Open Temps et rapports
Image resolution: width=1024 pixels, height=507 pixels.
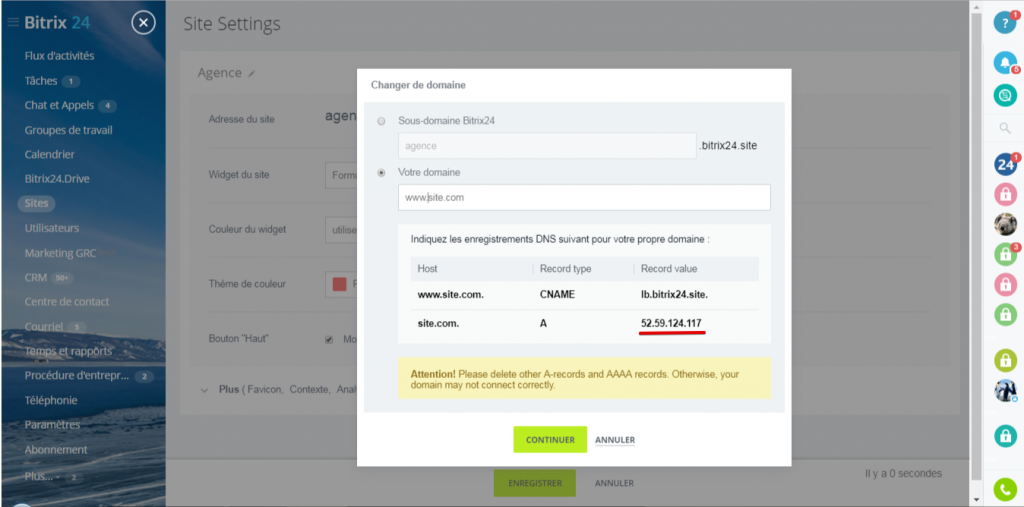point(68,352)
